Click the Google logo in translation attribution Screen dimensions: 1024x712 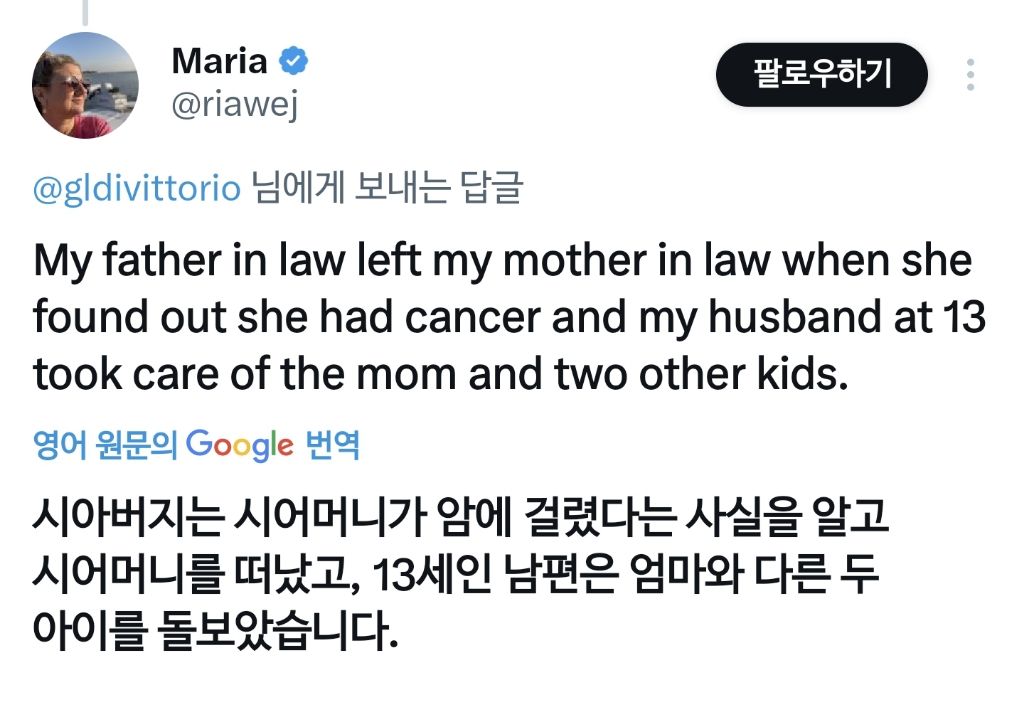240,444
